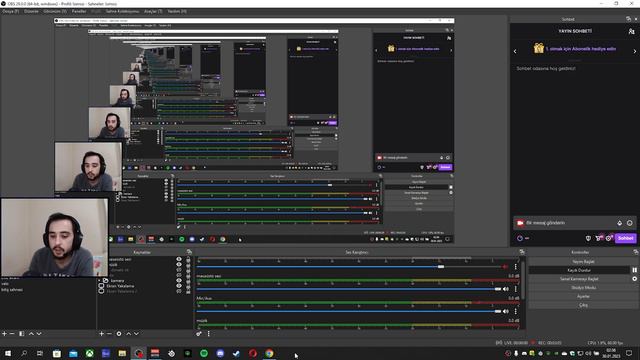Open Discord from the taskbar
Image resolution: width=640 pixels, height=360 pixels.
coord(220,353)
